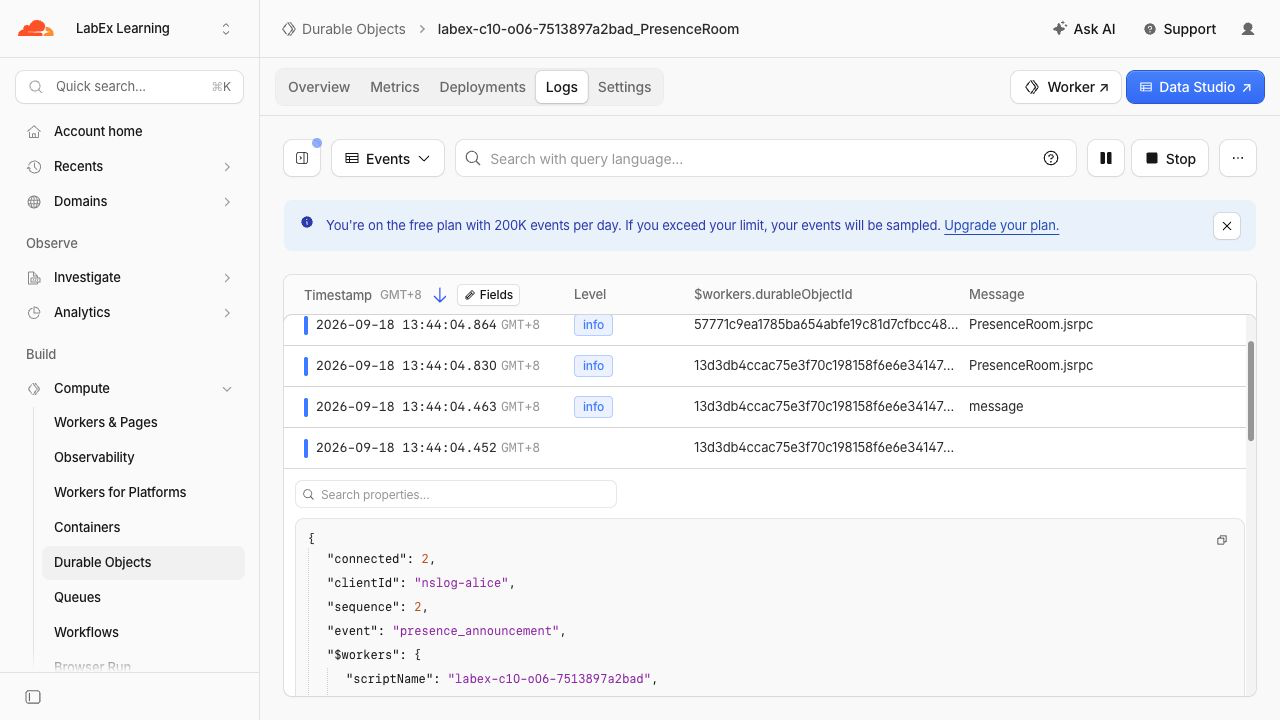The width and height of the screenshot is (1280, 720).
Task: Open Workflows under Compute
Action: pos(86,632)
